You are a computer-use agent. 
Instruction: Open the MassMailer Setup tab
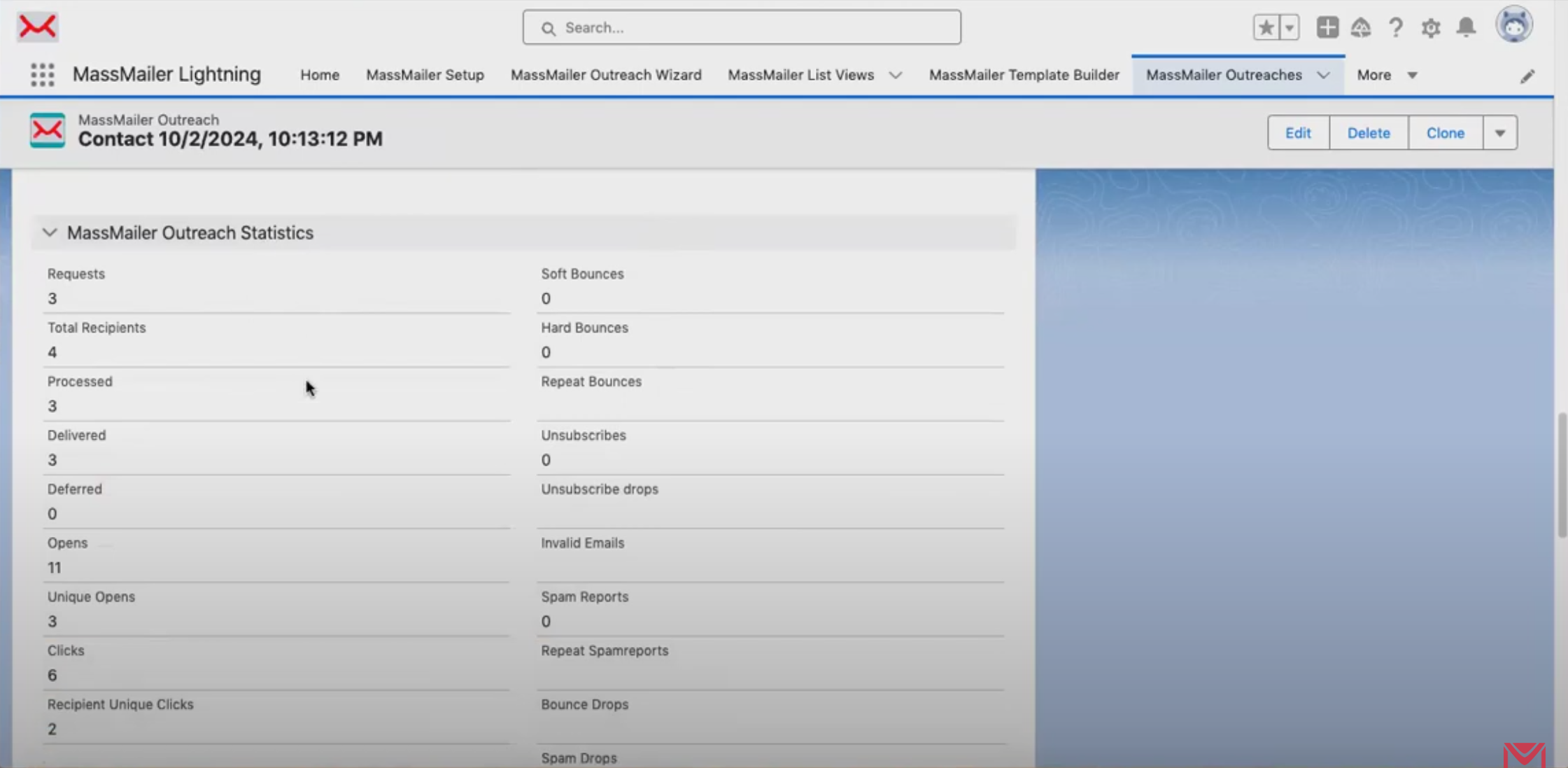(x=425, y=75)
